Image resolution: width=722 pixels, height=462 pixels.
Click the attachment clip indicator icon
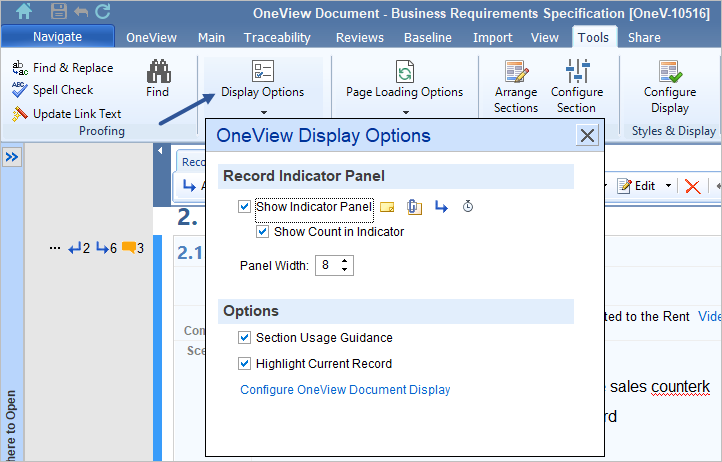[414, 207]
